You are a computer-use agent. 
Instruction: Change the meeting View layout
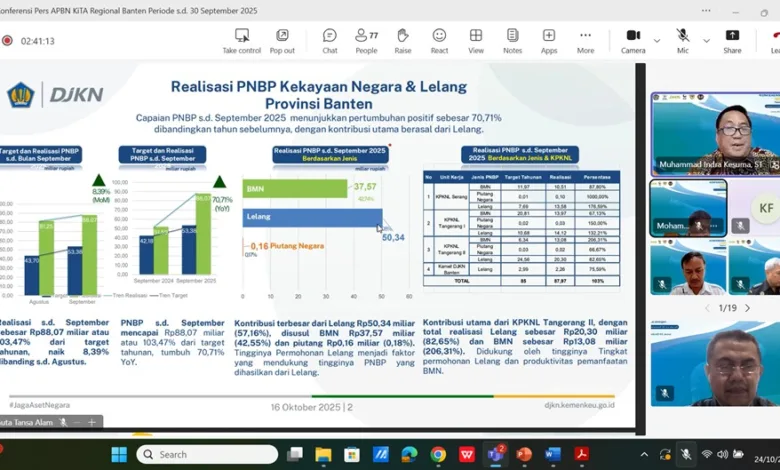coord(476,39)
